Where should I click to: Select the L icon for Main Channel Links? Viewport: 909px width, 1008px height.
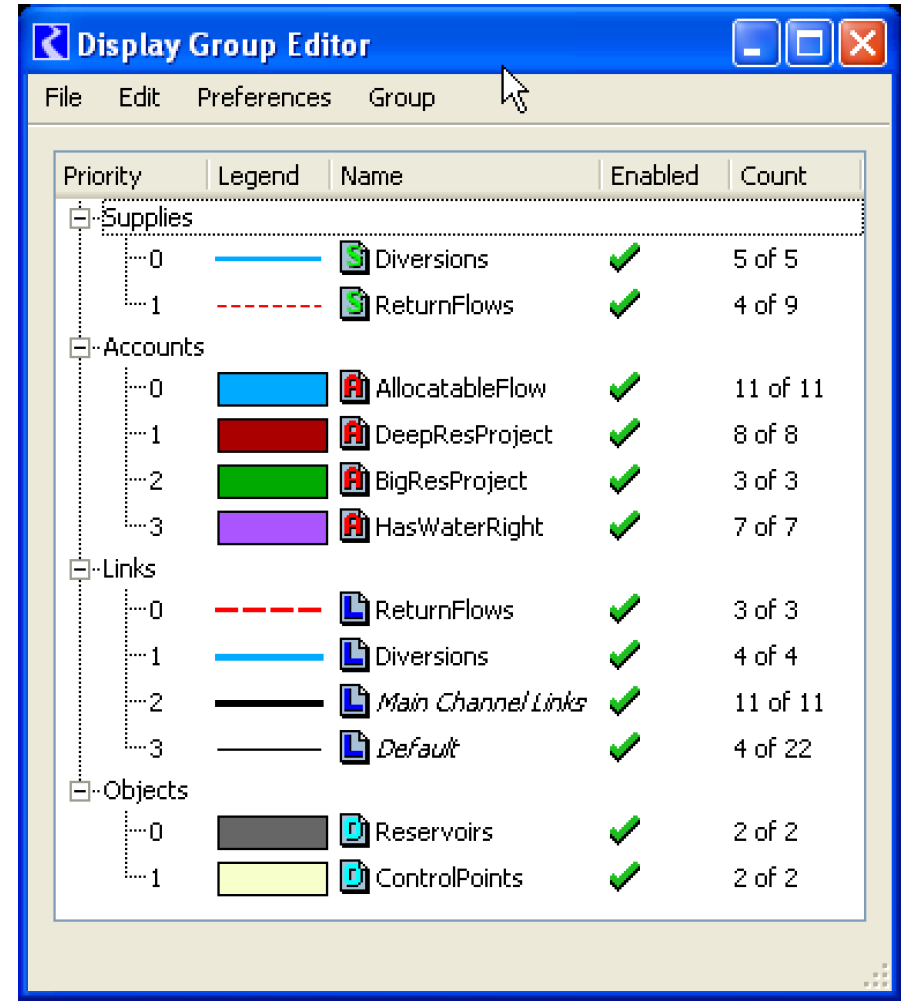[355, 703]
